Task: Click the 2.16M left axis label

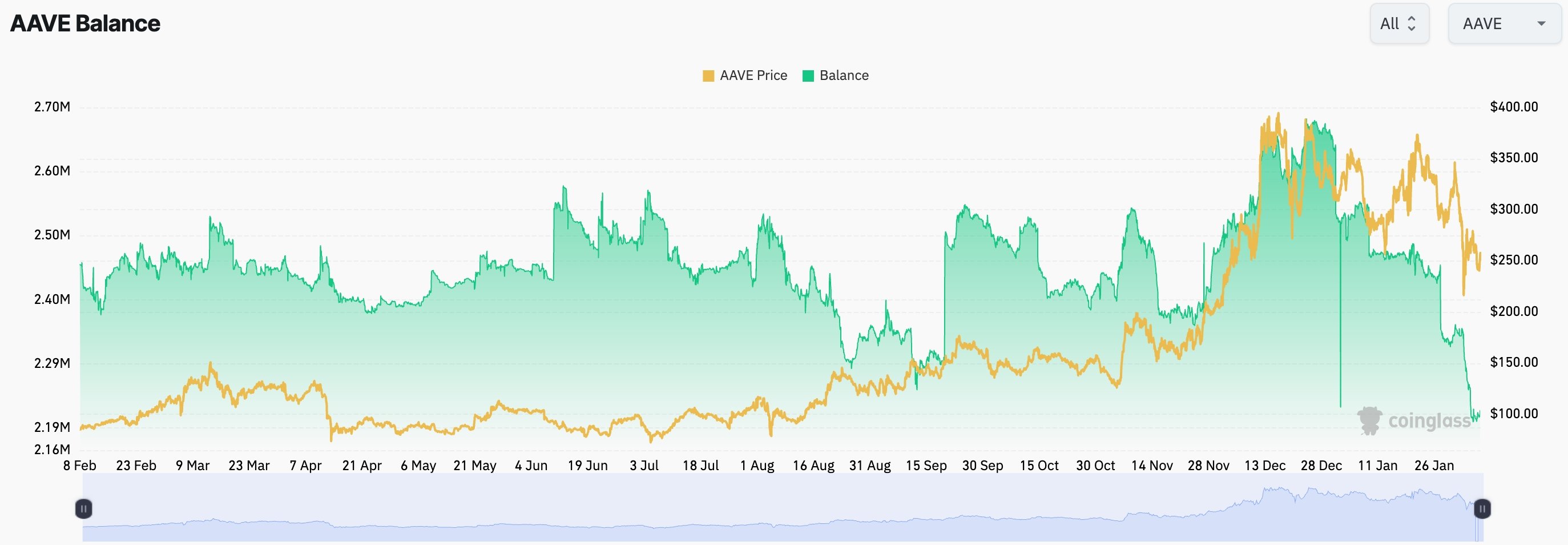Action: click(x=52, y=450)
